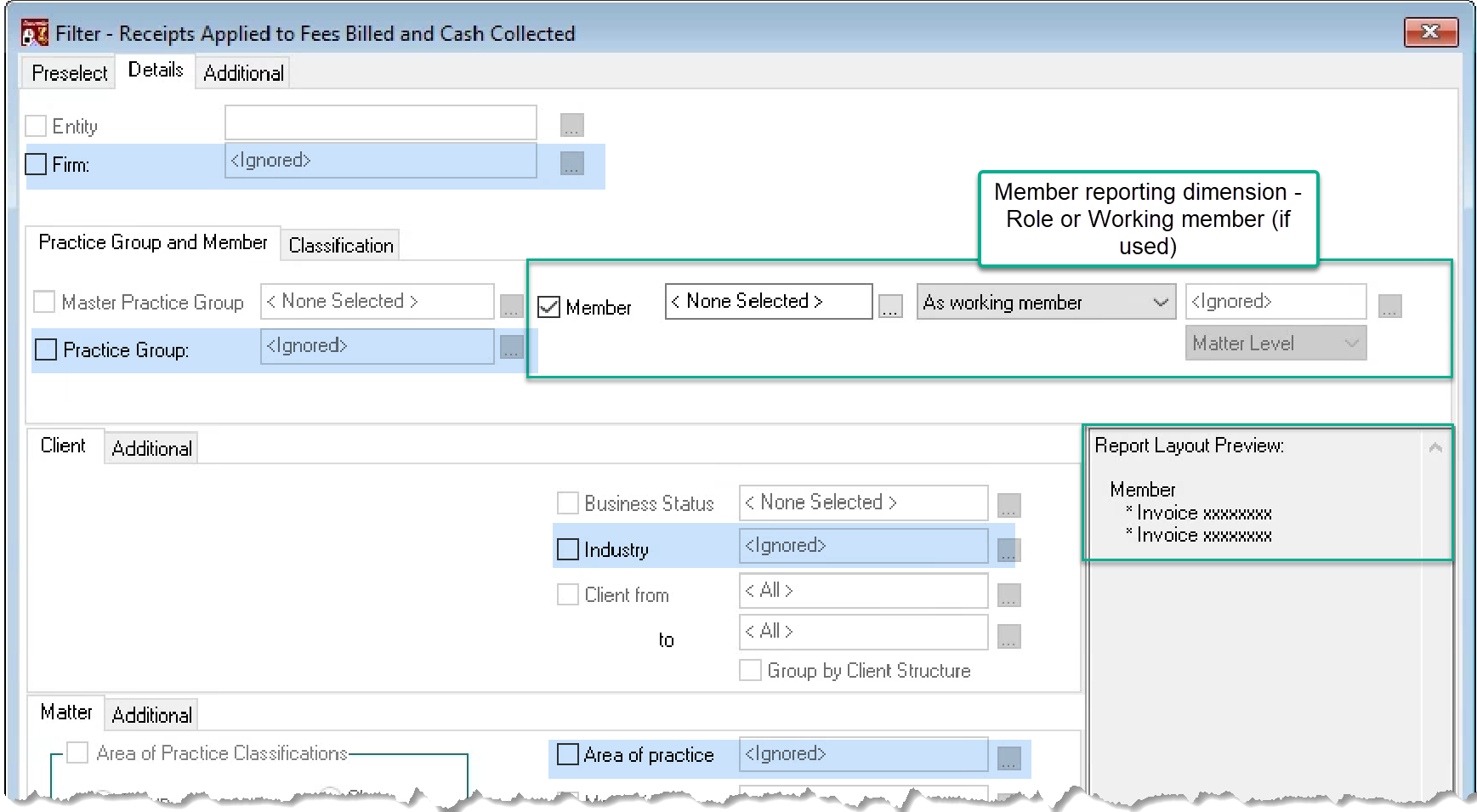Tick the Client from checkbox
Screen dimensions: 1477x812
pyautogui.click(x=568, y=594)
